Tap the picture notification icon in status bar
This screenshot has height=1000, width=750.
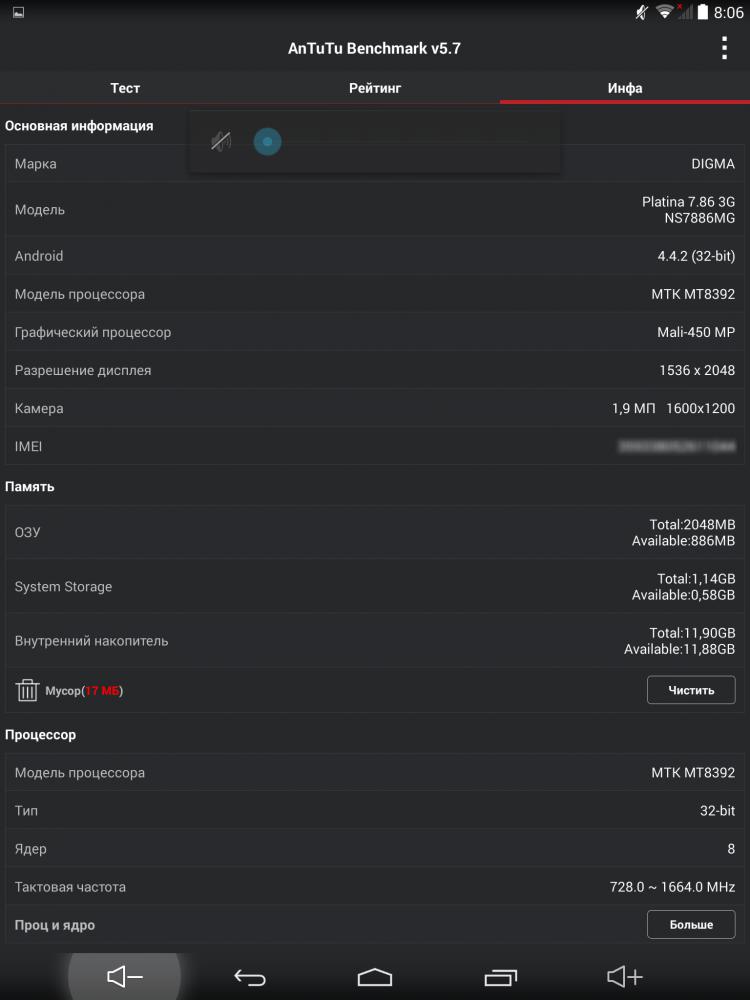pos(18,12)
